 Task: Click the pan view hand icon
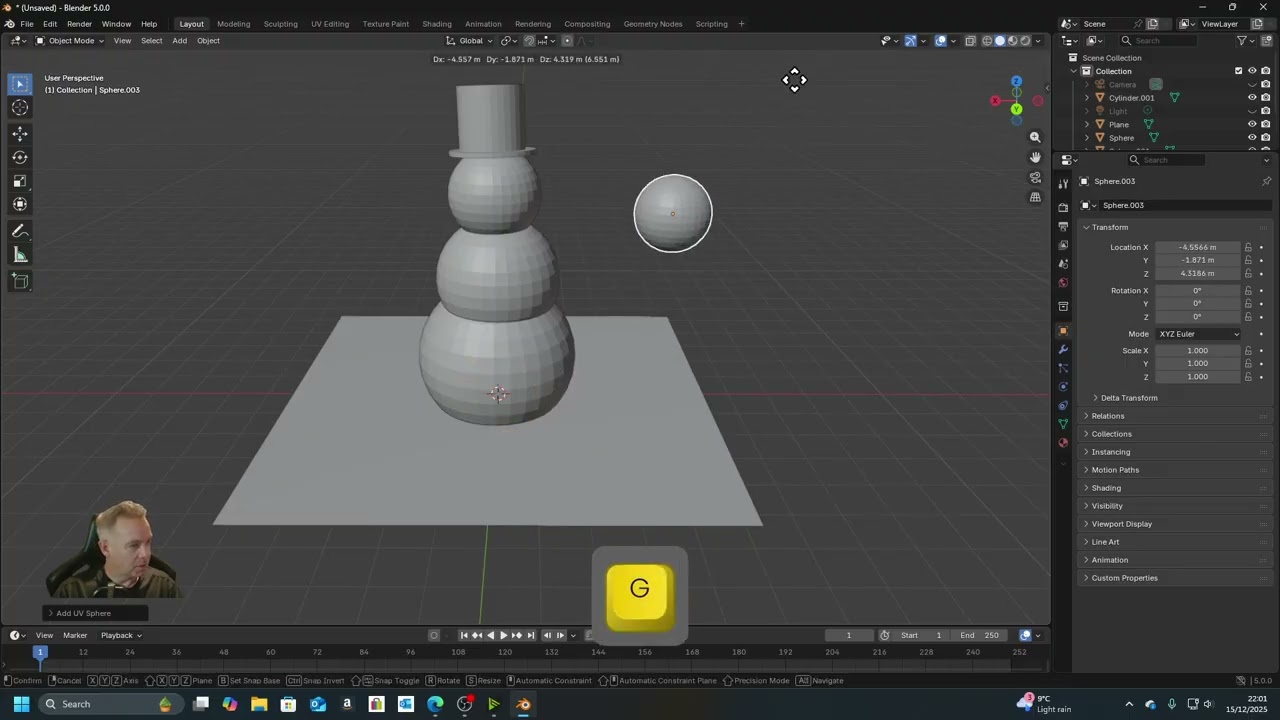1035,157
